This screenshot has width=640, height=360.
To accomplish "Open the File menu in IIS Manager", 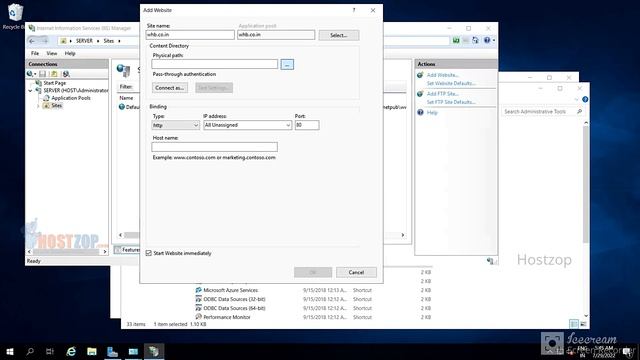I will coord(35,53).
